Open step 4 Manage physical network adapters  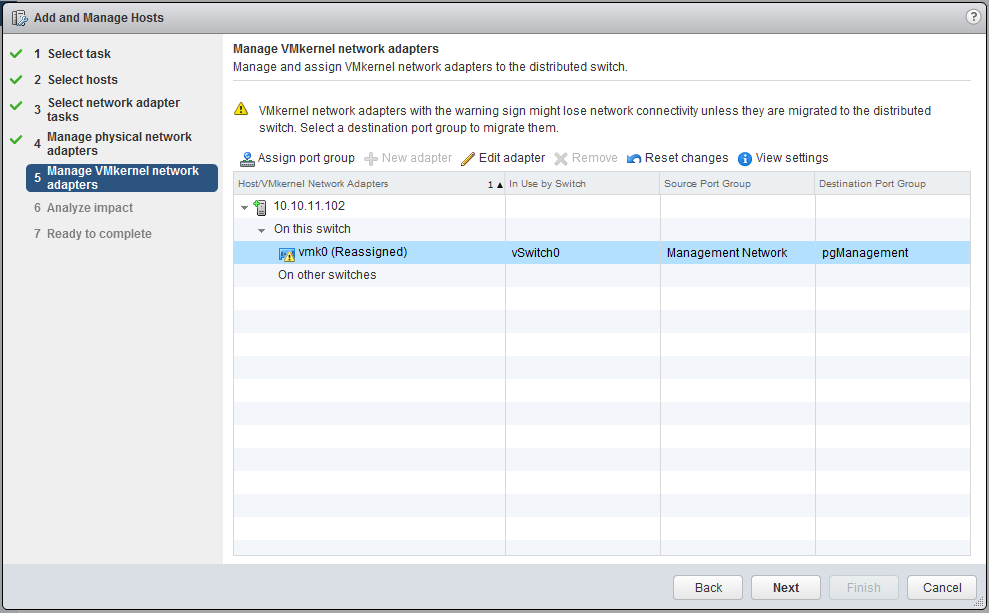point(119,143)
